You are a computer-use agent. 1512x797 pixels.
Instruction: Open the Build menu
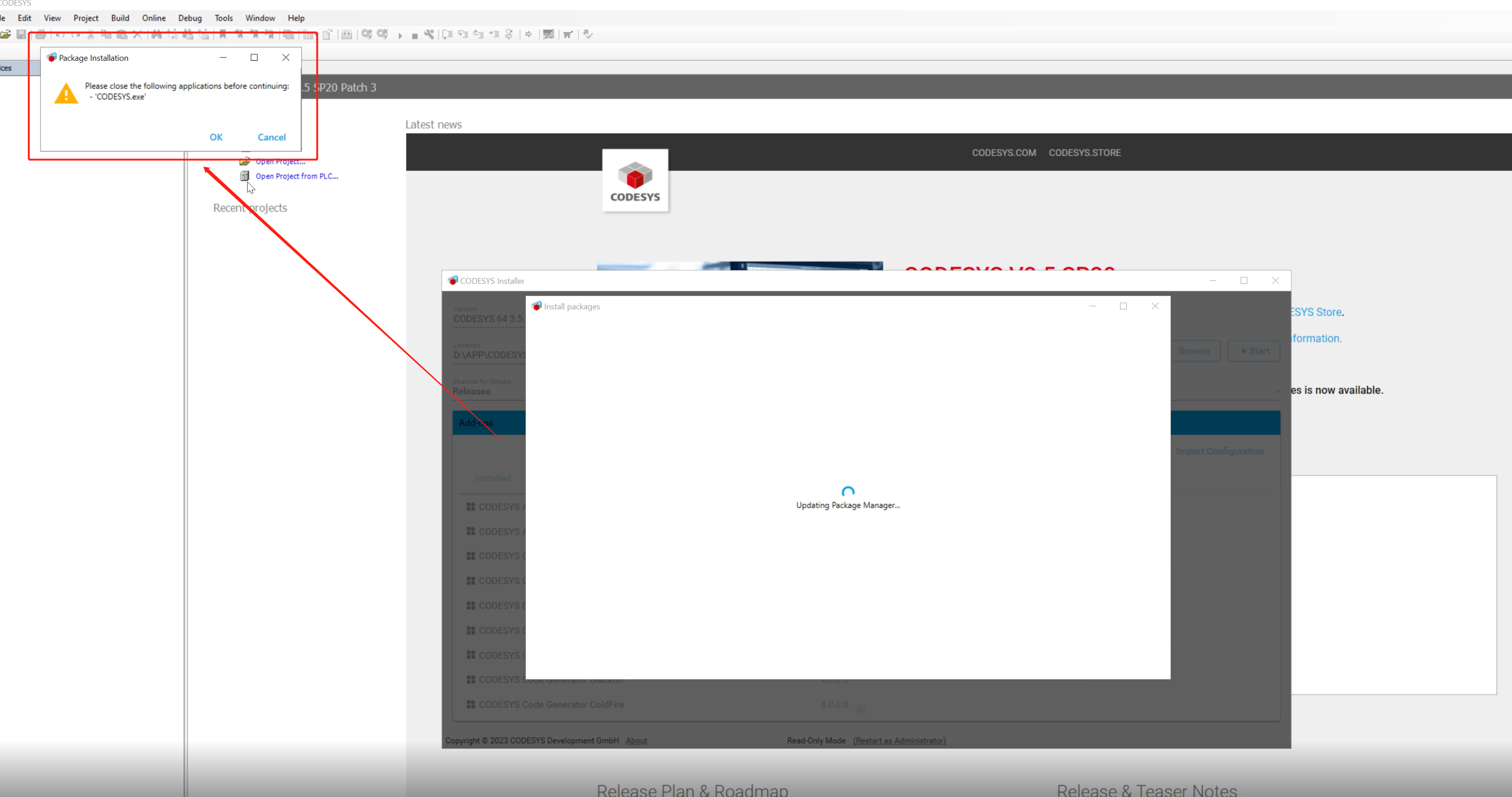coord(120,18)
